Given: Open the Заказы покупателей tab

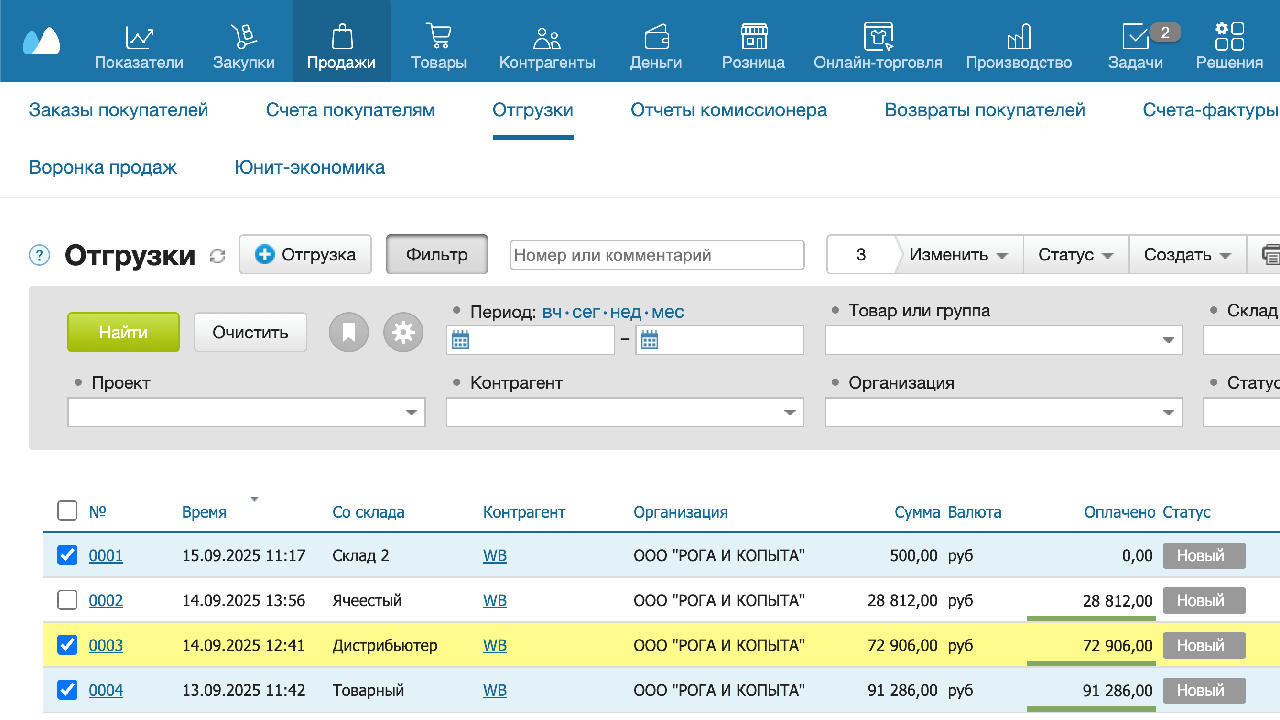Looking at the screenshot, I should point(118,110).
